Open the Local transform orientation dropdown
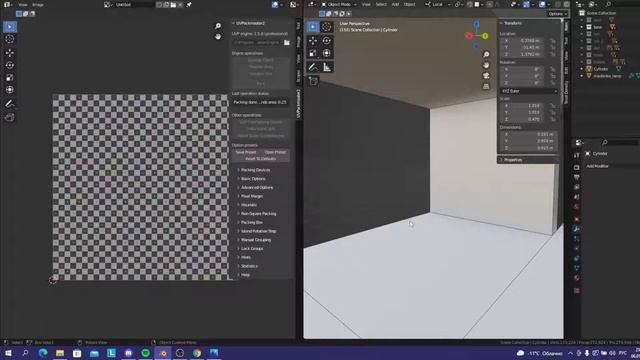This screenshot has width=640, height=360. point(437,4)
